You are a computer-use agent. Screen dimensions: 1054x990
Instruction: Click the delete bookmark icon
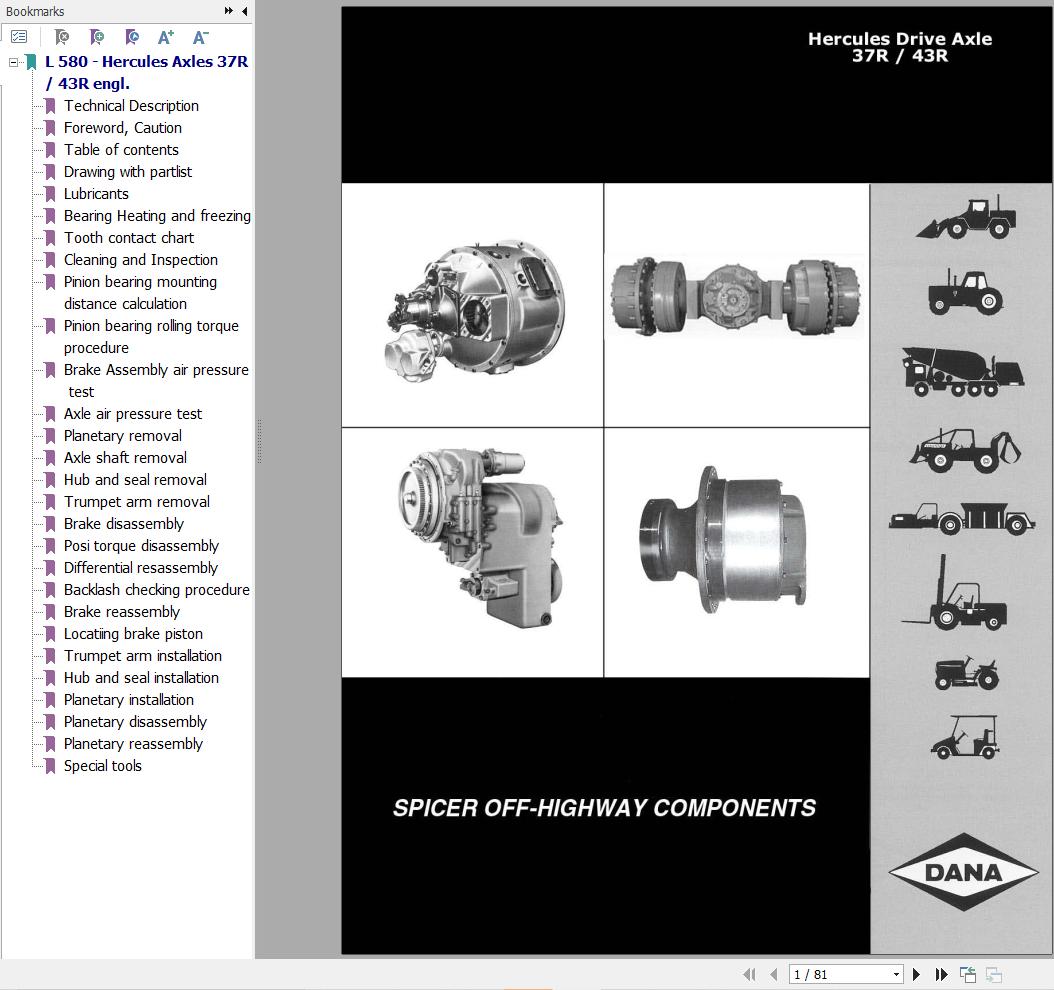[62, 36]
